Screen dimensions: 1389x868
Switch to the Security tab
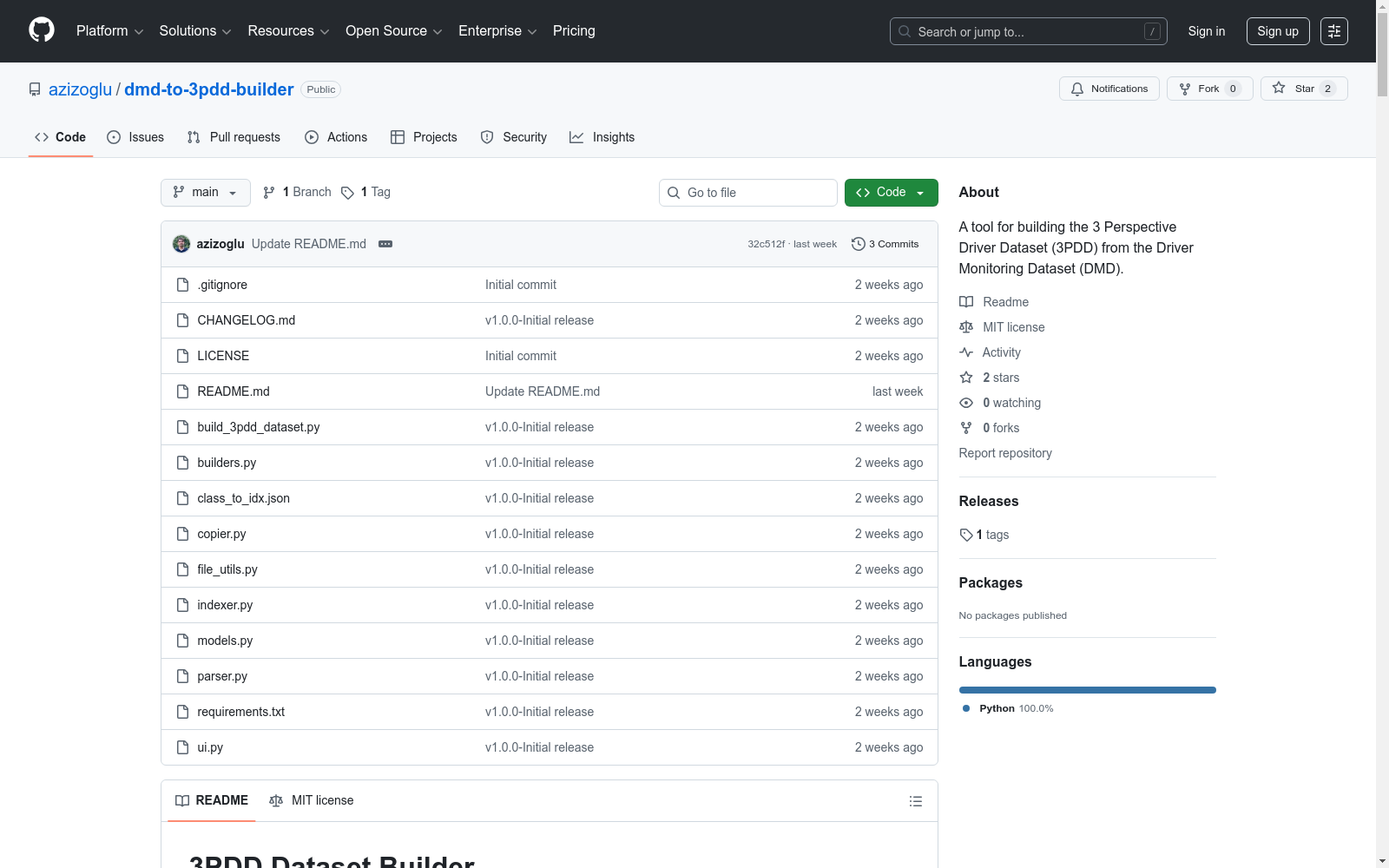click(x=514, y=137)
